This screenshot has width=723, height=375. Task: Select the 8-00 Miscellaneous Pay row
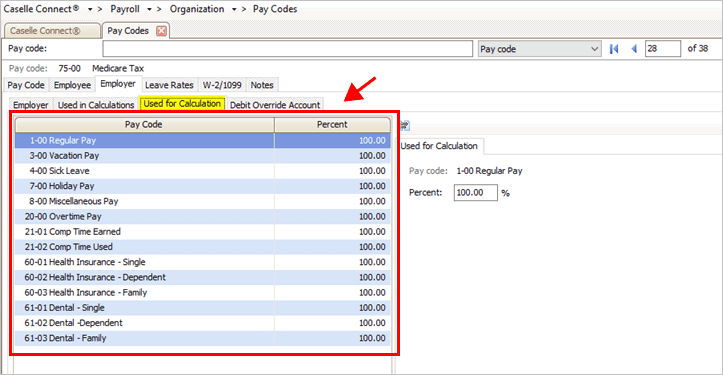click(x=202, y=201)
